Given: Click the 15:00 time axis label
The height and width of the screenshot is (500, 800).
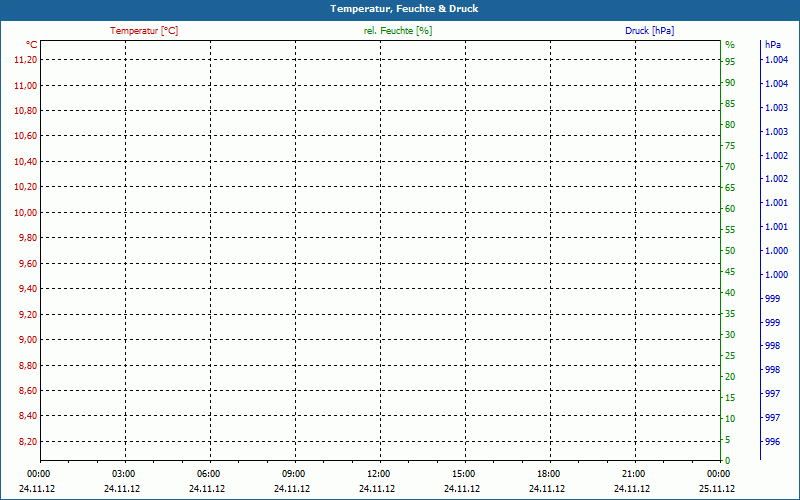Looking at the screenshot, I should [463, 474].
